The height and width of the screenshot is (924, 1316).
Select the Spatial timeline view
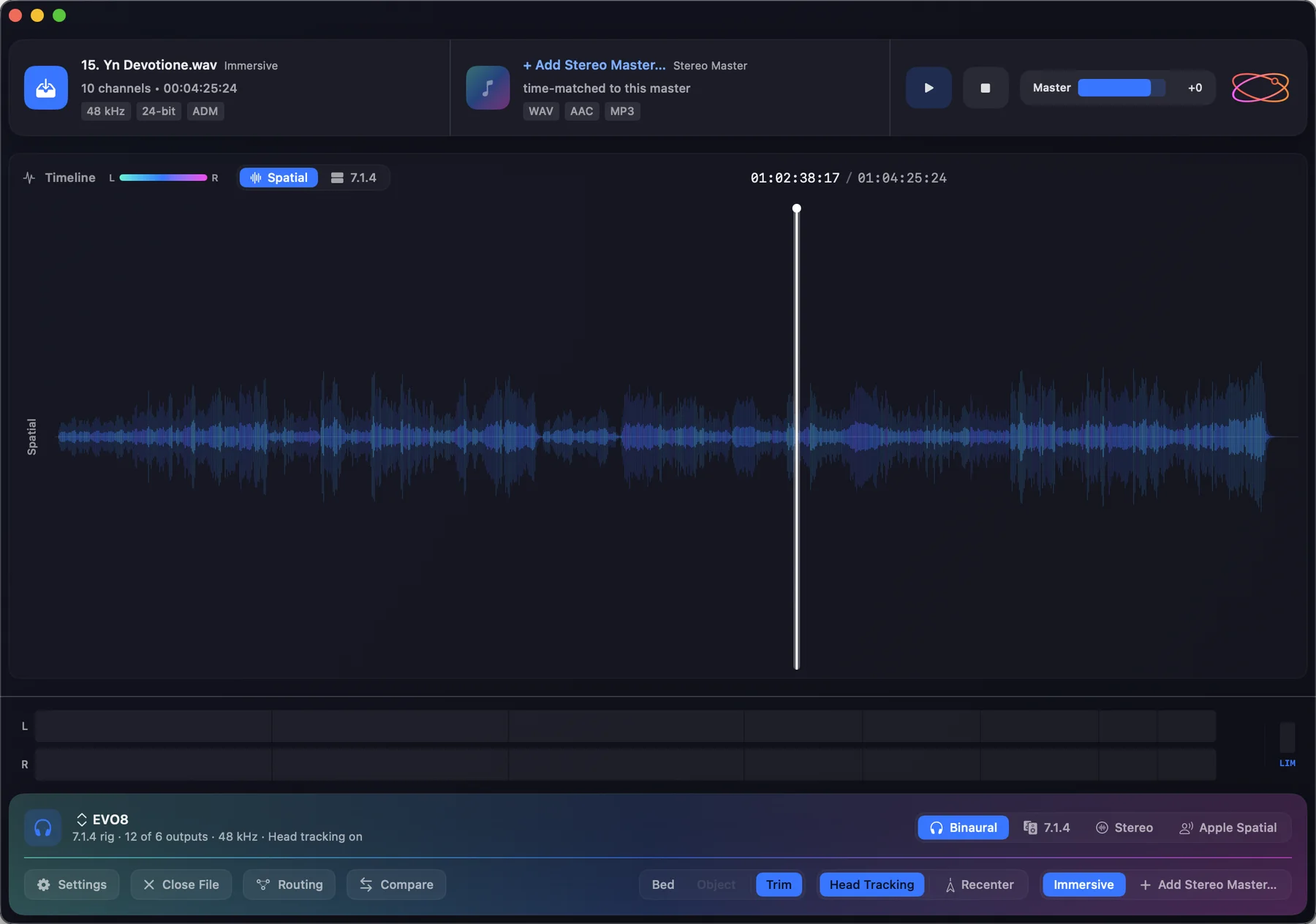pos(279,178)
